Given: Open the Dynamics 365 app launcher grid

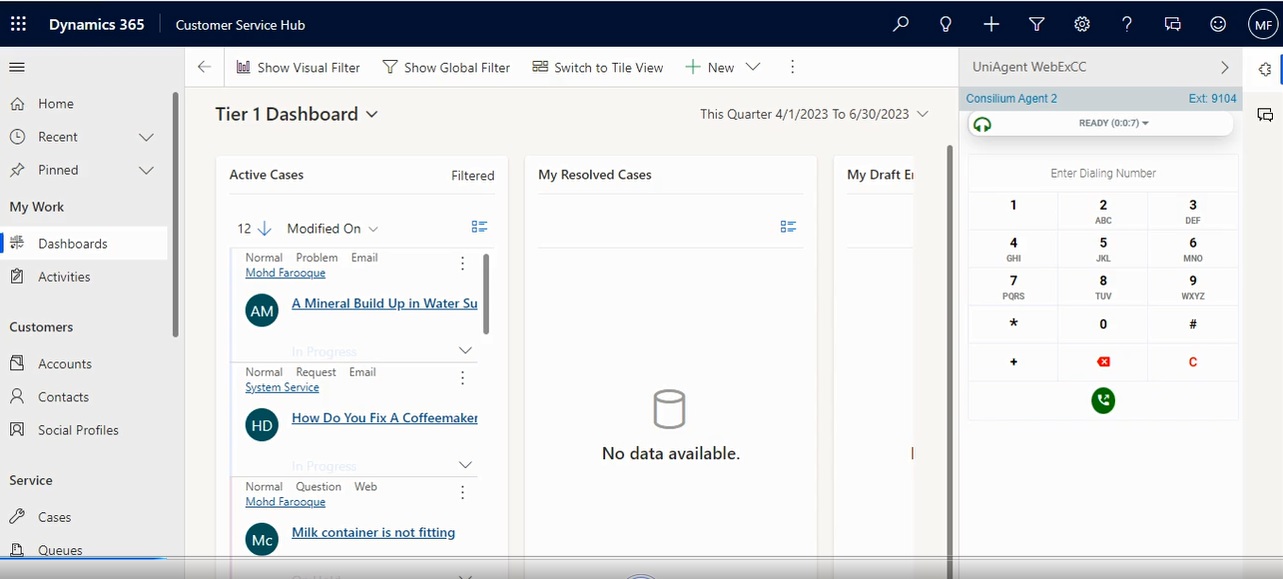Looking at the screenshot, I should (18, 24).
